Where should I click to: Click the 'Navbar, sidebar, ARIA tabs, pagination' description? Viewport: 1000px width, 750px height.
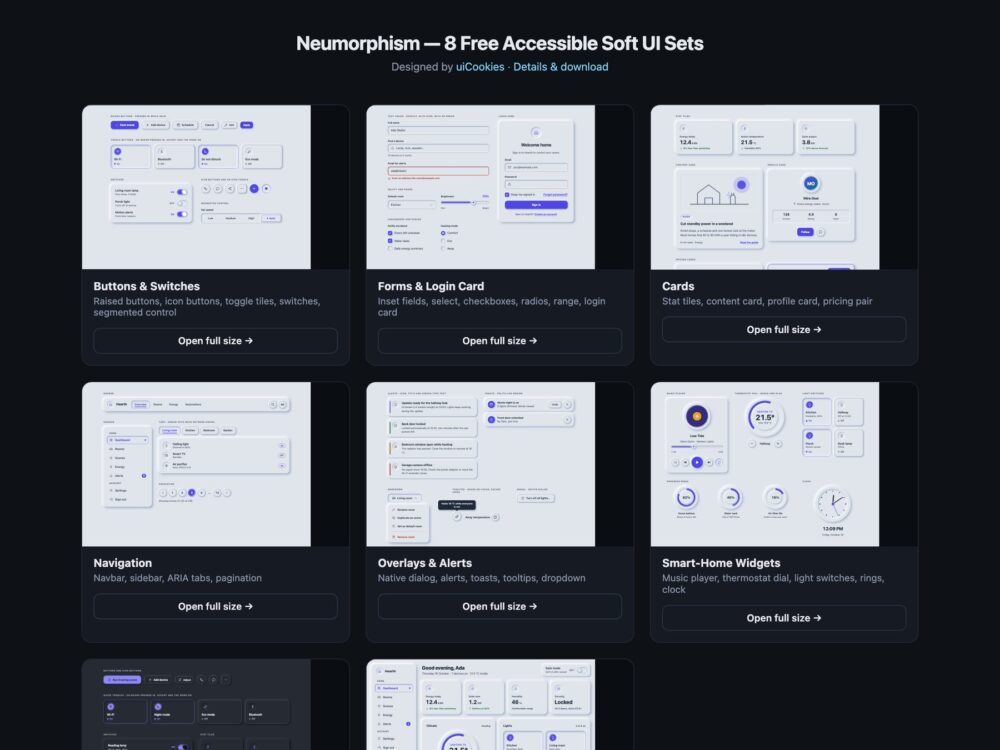click(178, 578)
